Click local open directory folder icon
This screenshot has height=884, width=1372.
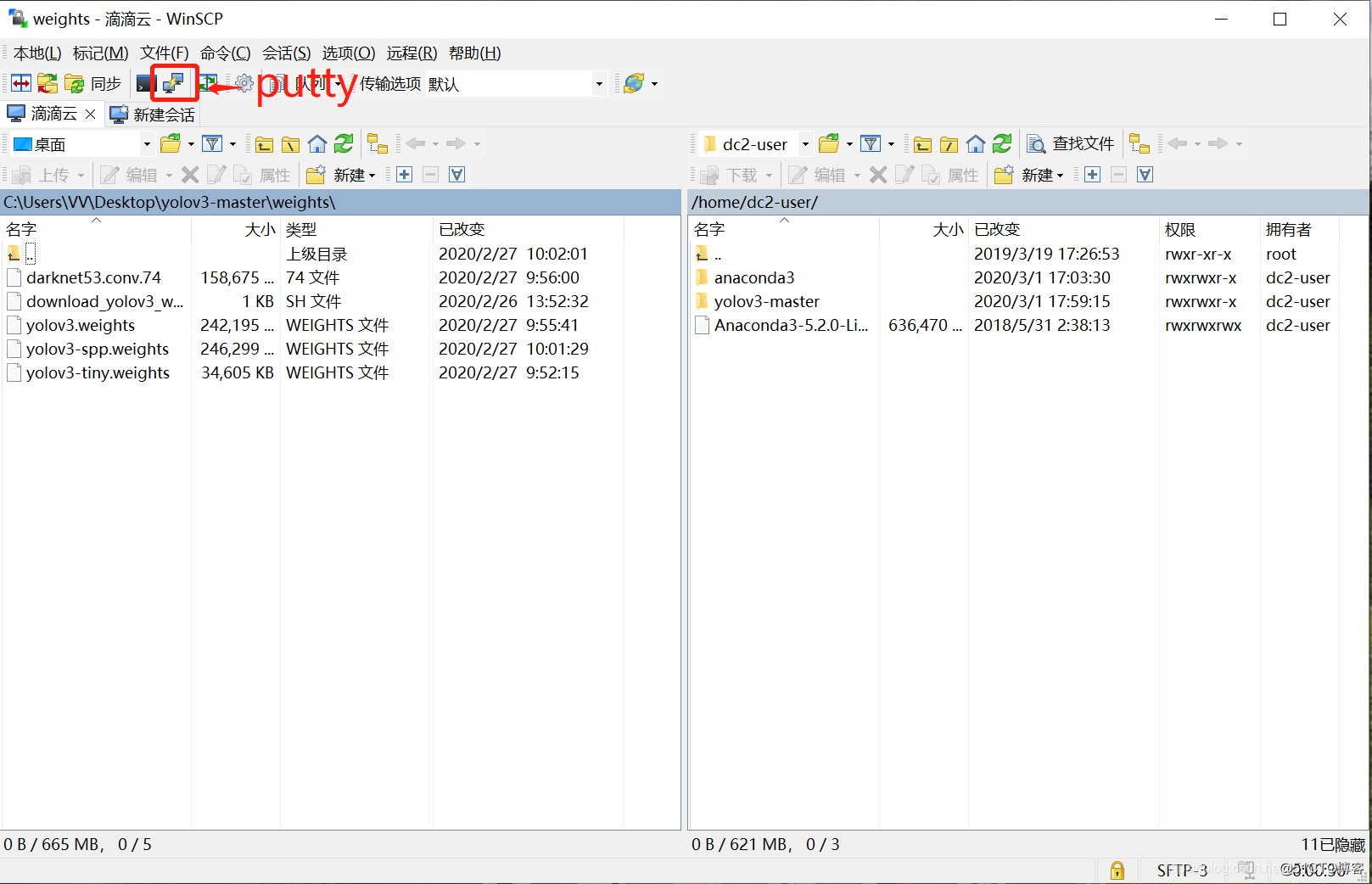click(171, 143)
